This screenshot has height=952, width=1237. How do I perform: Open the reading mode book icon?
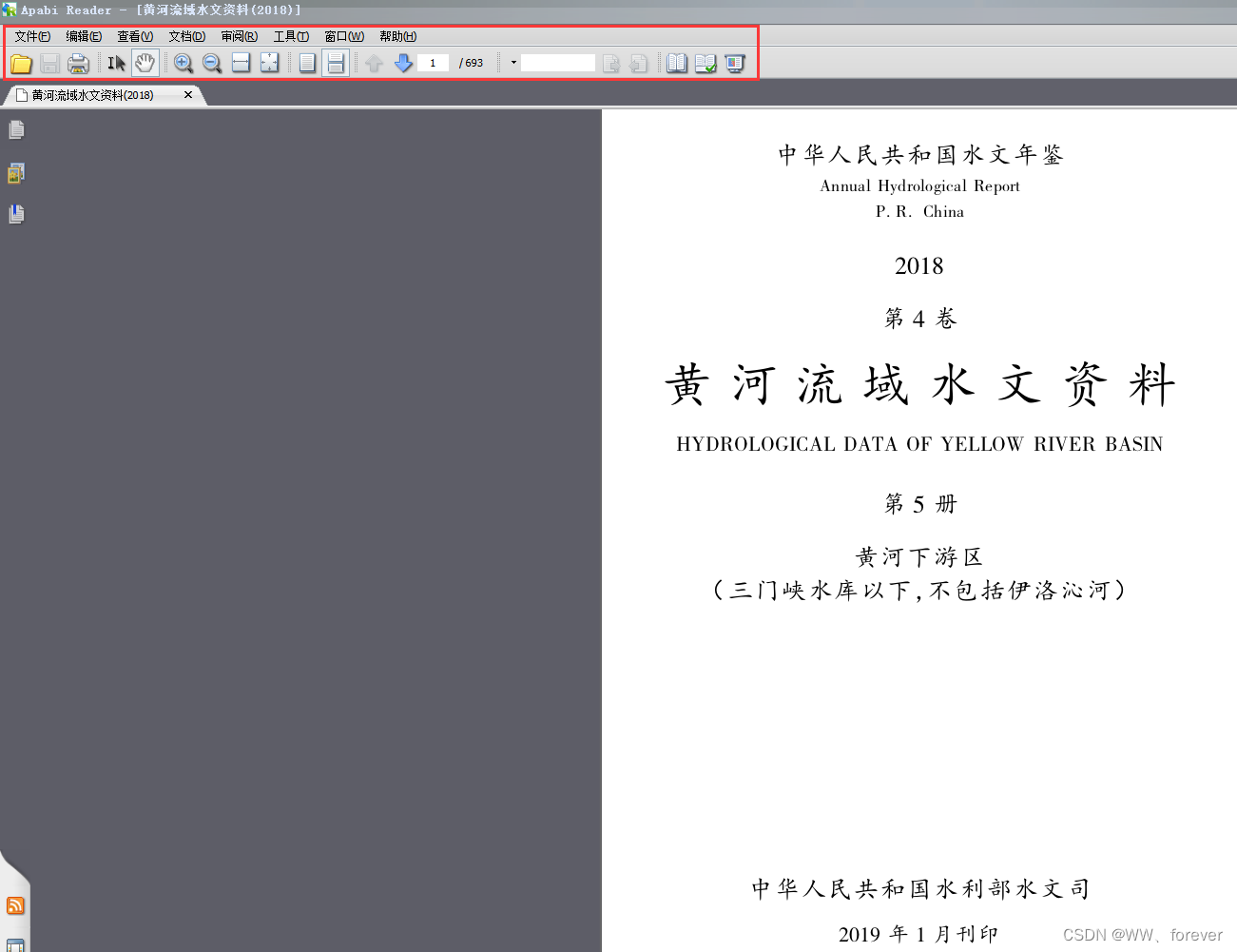(677, 64)
